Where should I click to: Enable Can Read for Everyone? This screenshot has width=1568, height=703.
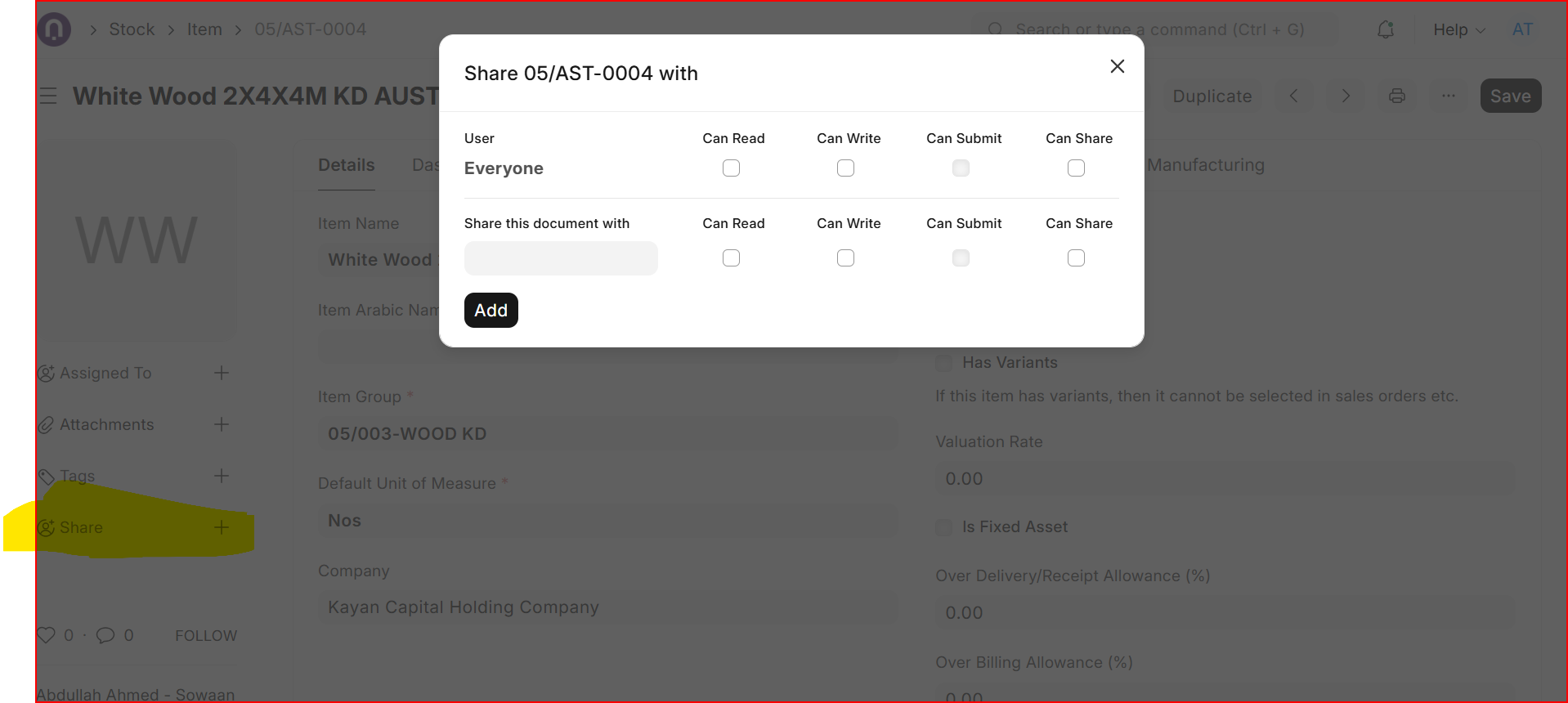coord(731,168)
